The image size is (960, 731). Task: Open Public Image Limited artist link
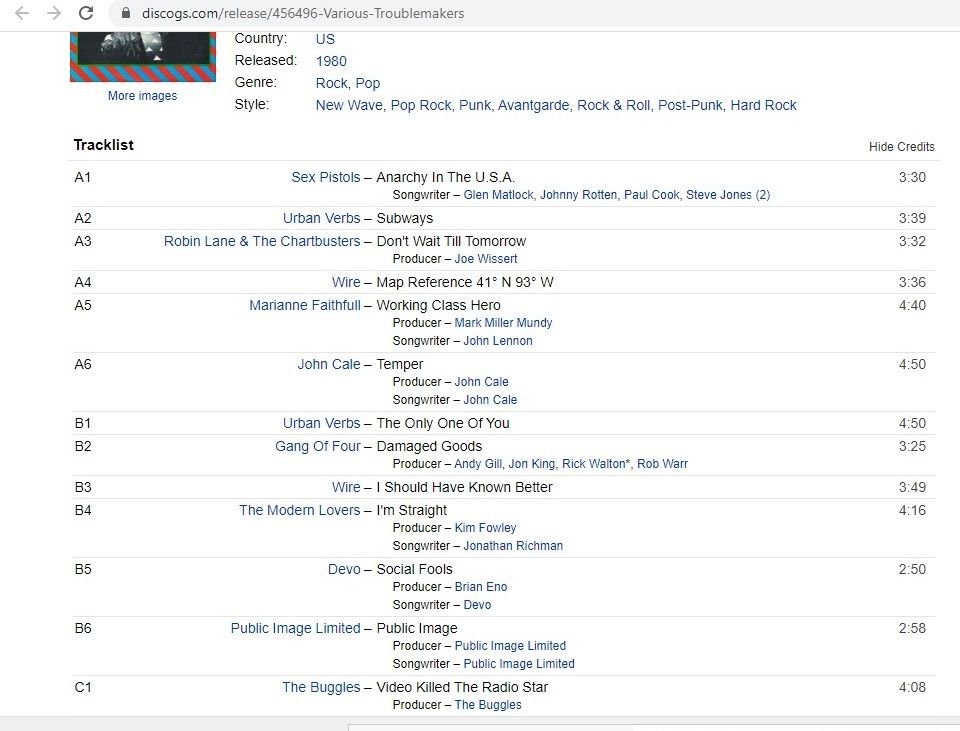pos(296,628)
